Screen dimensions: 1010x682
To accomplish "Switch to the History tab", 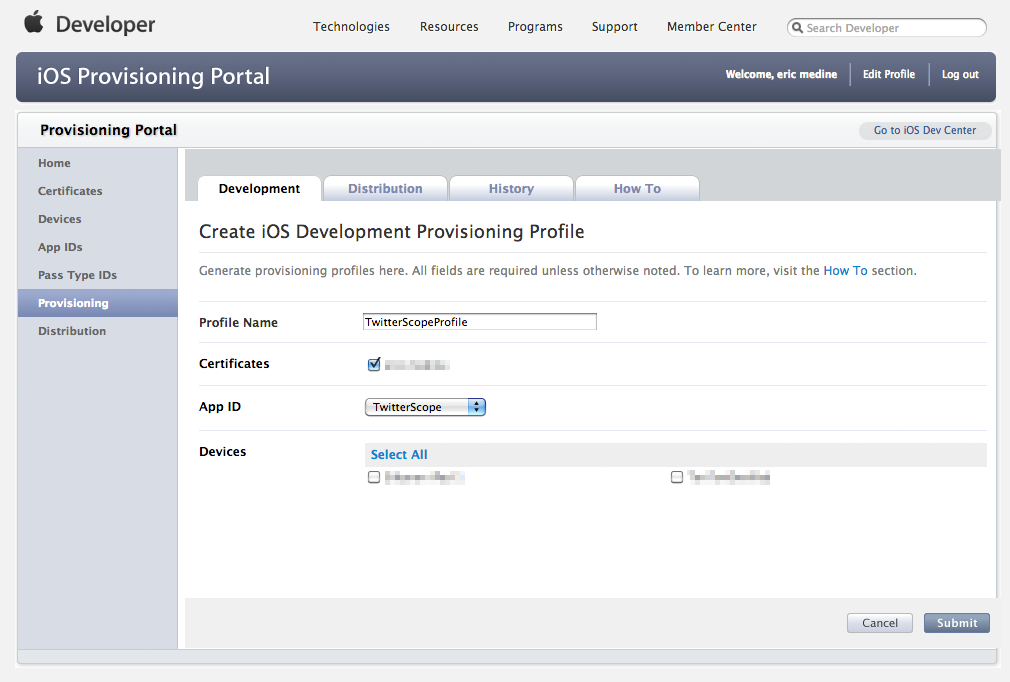I will 511,189.
